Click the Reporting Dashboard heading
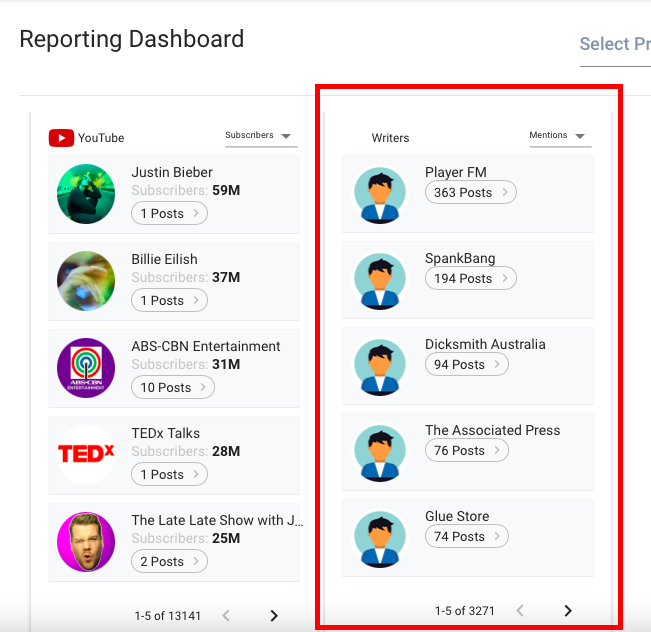Viewport: 651px width, 632px height. pos(132,39)
